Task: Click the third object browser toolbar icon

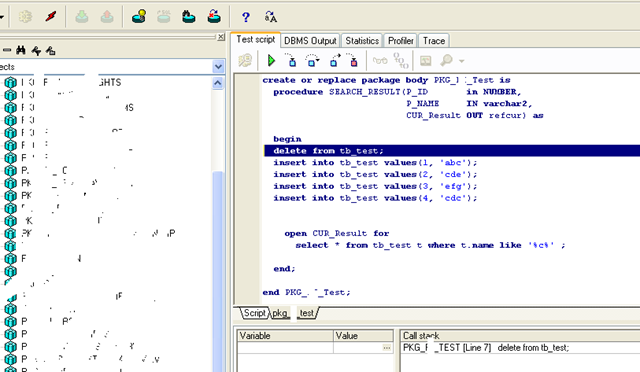Action: pyautogui.click(x=36, y=51)
